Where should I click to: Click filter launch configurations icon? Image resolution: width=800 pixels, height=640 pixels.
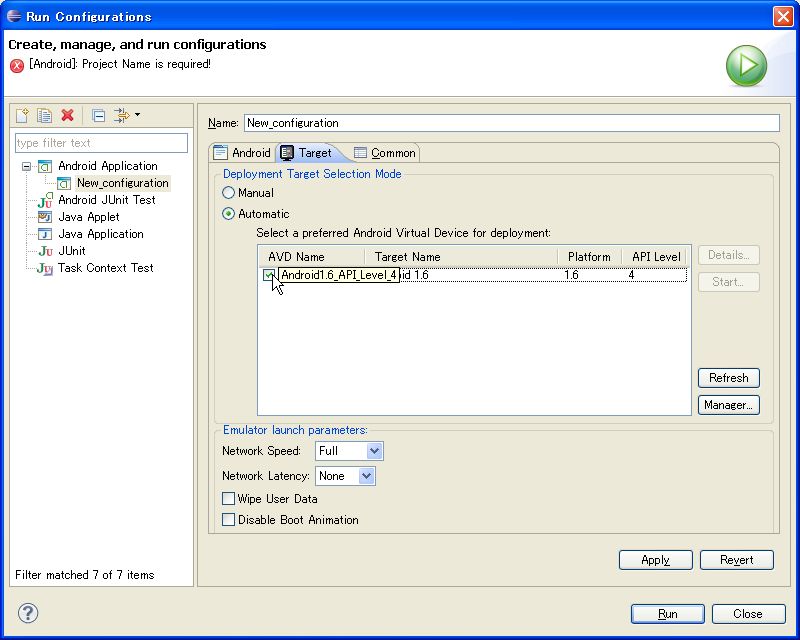pos(121,115)
